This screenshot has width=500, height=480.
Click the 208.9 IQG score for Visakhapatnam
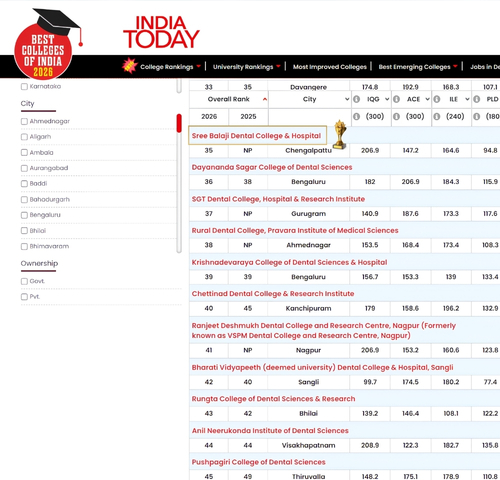370,445
